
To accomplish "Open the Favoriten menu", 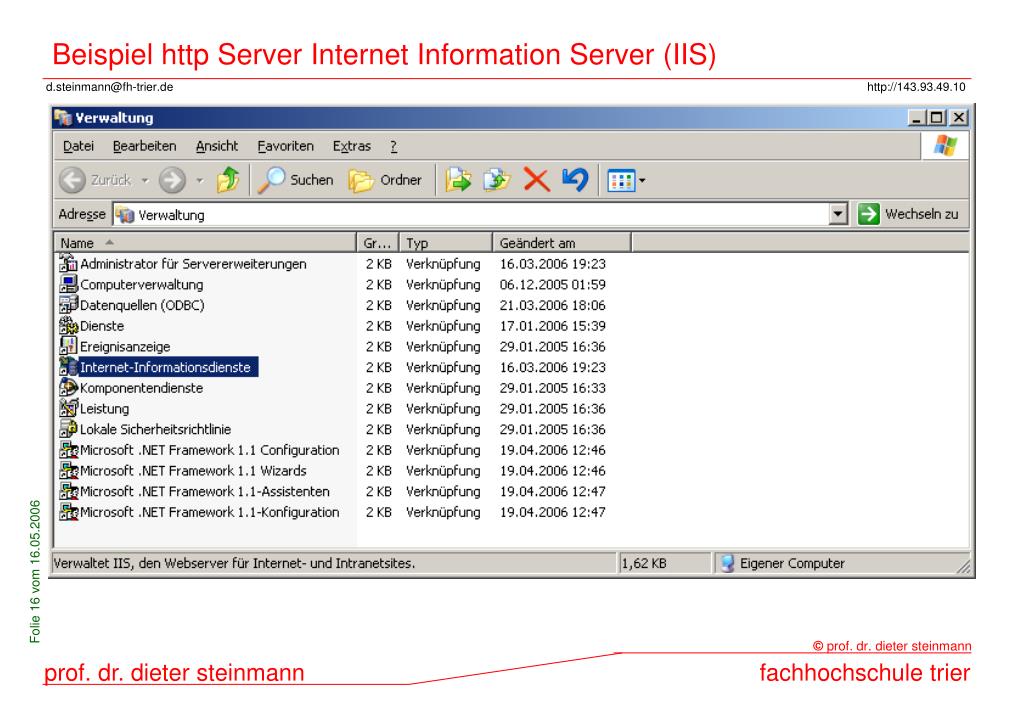I will (x=285, y=146).
